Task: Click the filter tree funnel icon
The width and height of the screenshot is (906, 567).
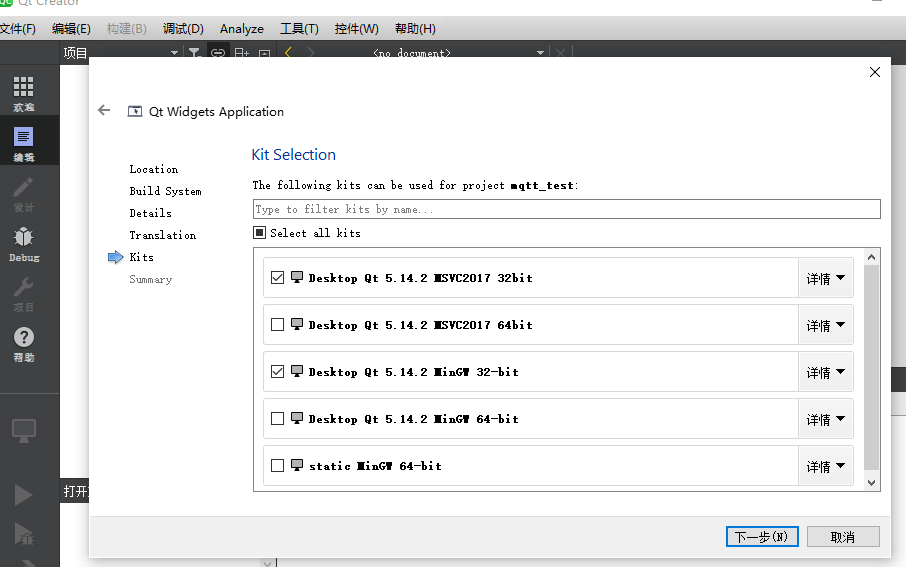Action: point(195,53)
